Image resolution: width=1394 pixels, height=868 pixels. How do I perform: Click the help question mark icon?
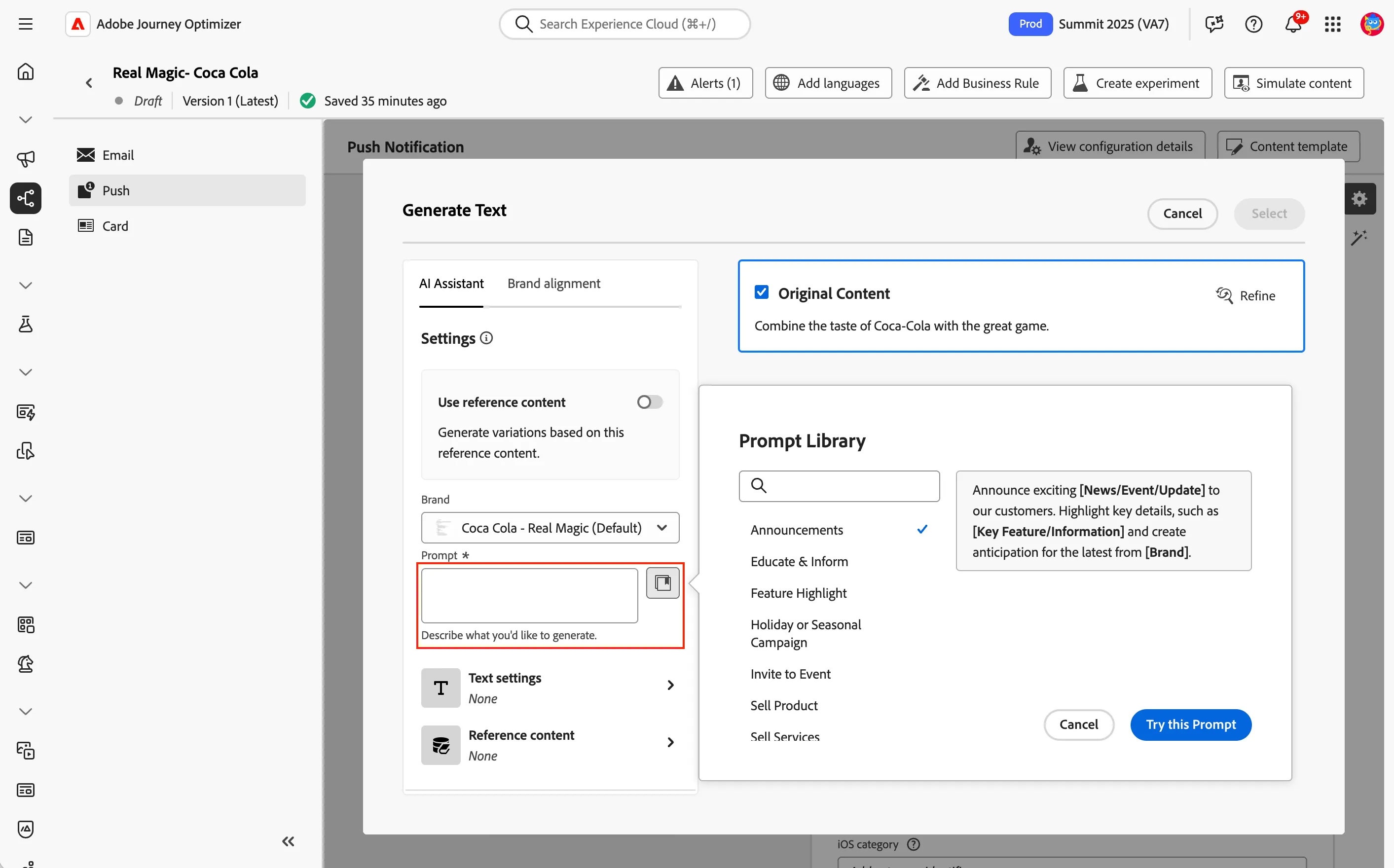1253,24
